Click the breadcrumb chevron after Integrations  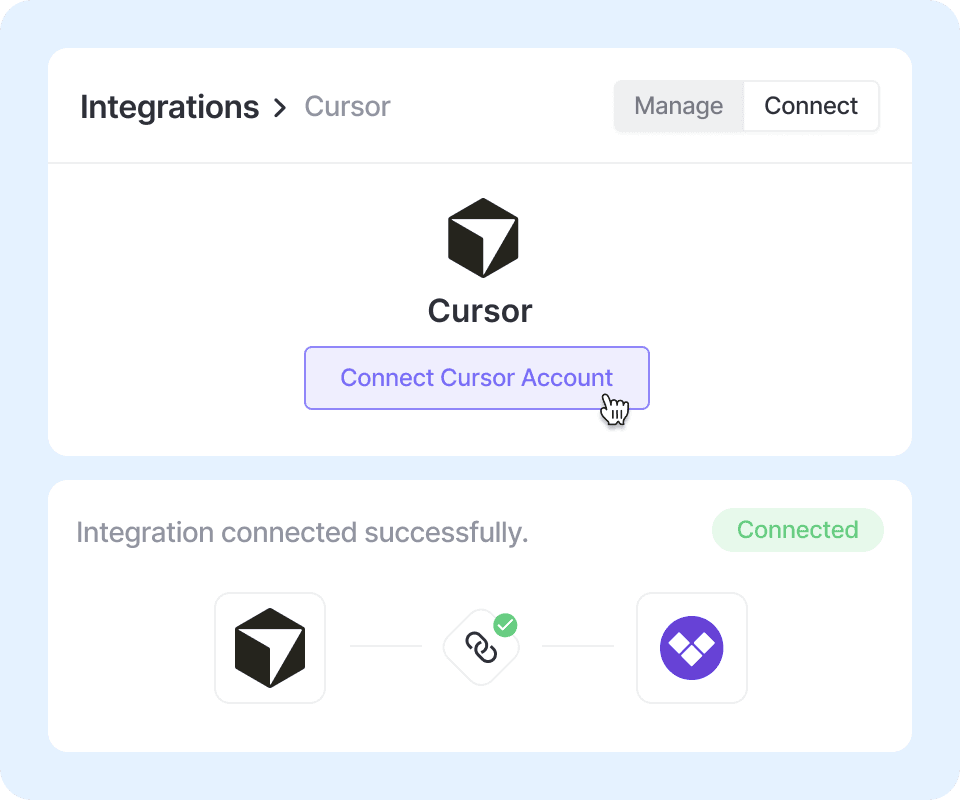click(x=280, y=107)
